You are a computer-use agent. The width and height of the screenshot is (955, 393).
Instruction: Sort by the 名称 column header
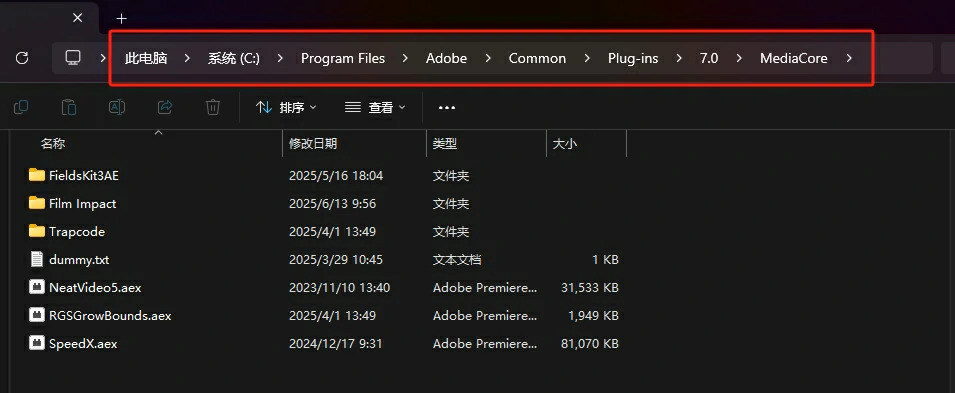click(53, 144)
